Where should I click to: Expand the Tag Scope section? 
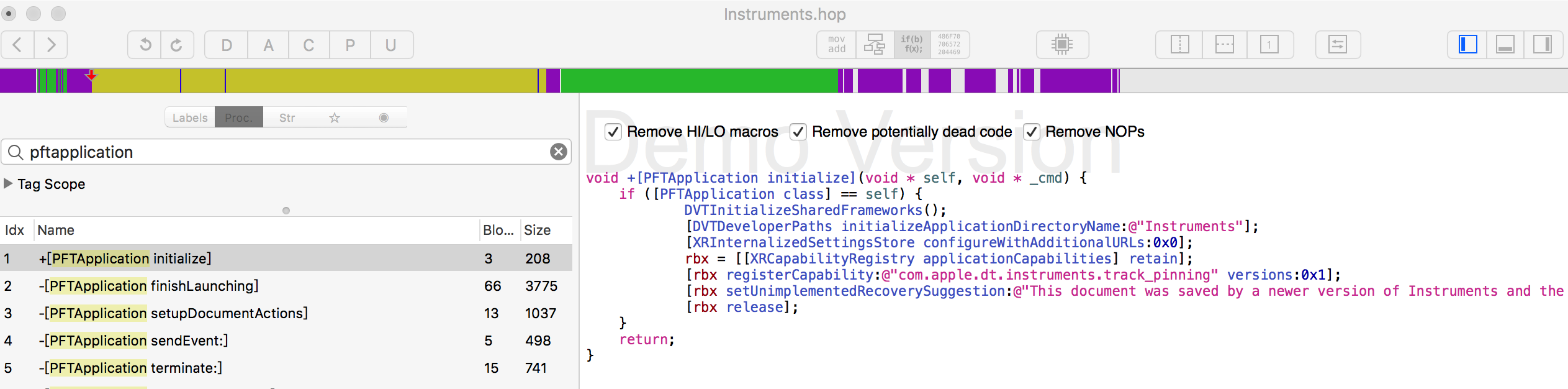pos(8,184)
